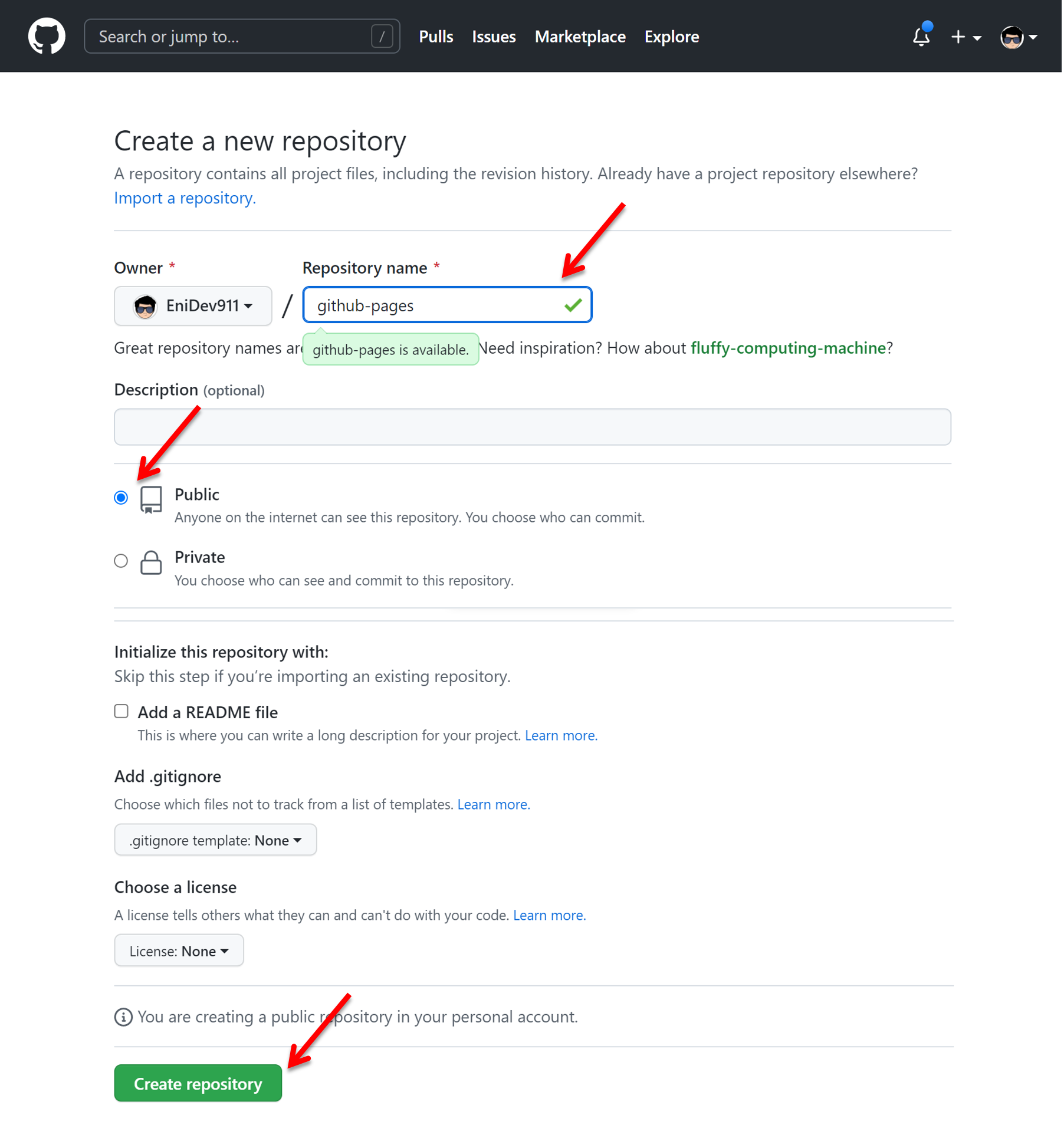Go to Pulls in the navigation
This screenshot has height=1148, width=1064.
tap(437, 37)
